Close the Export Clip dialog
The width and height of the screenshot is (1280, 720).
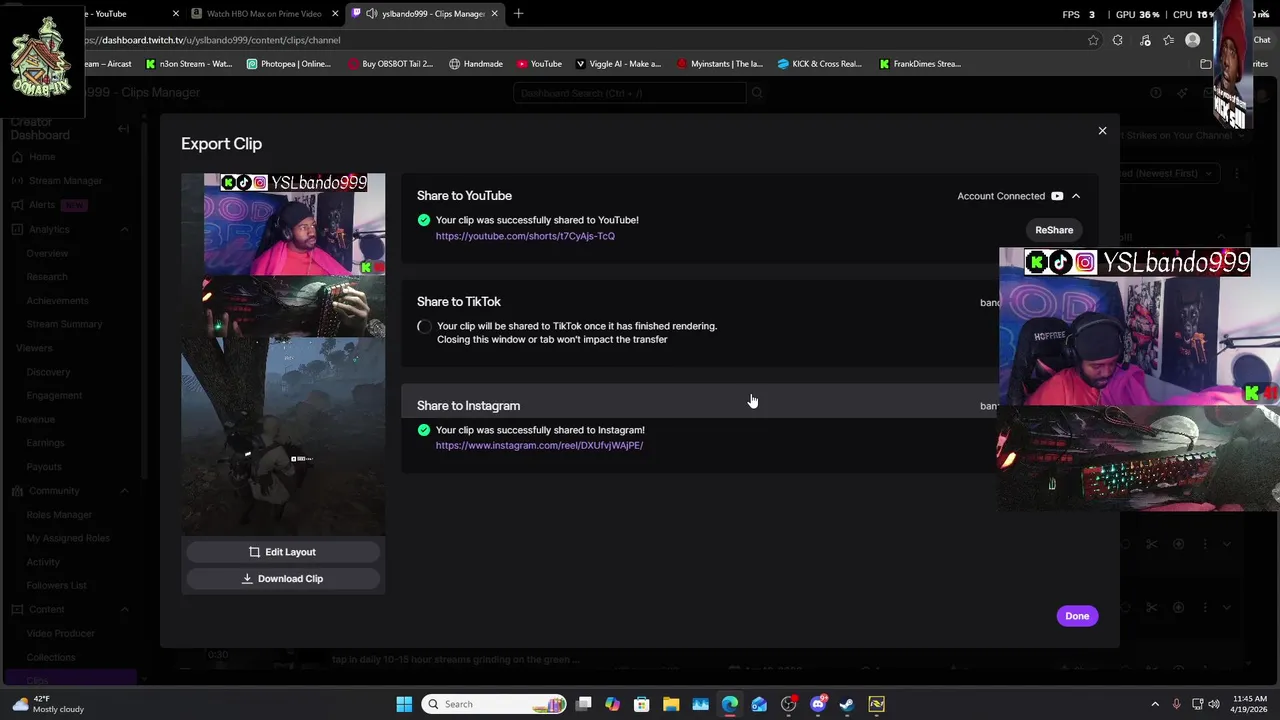coord(1102,131)
